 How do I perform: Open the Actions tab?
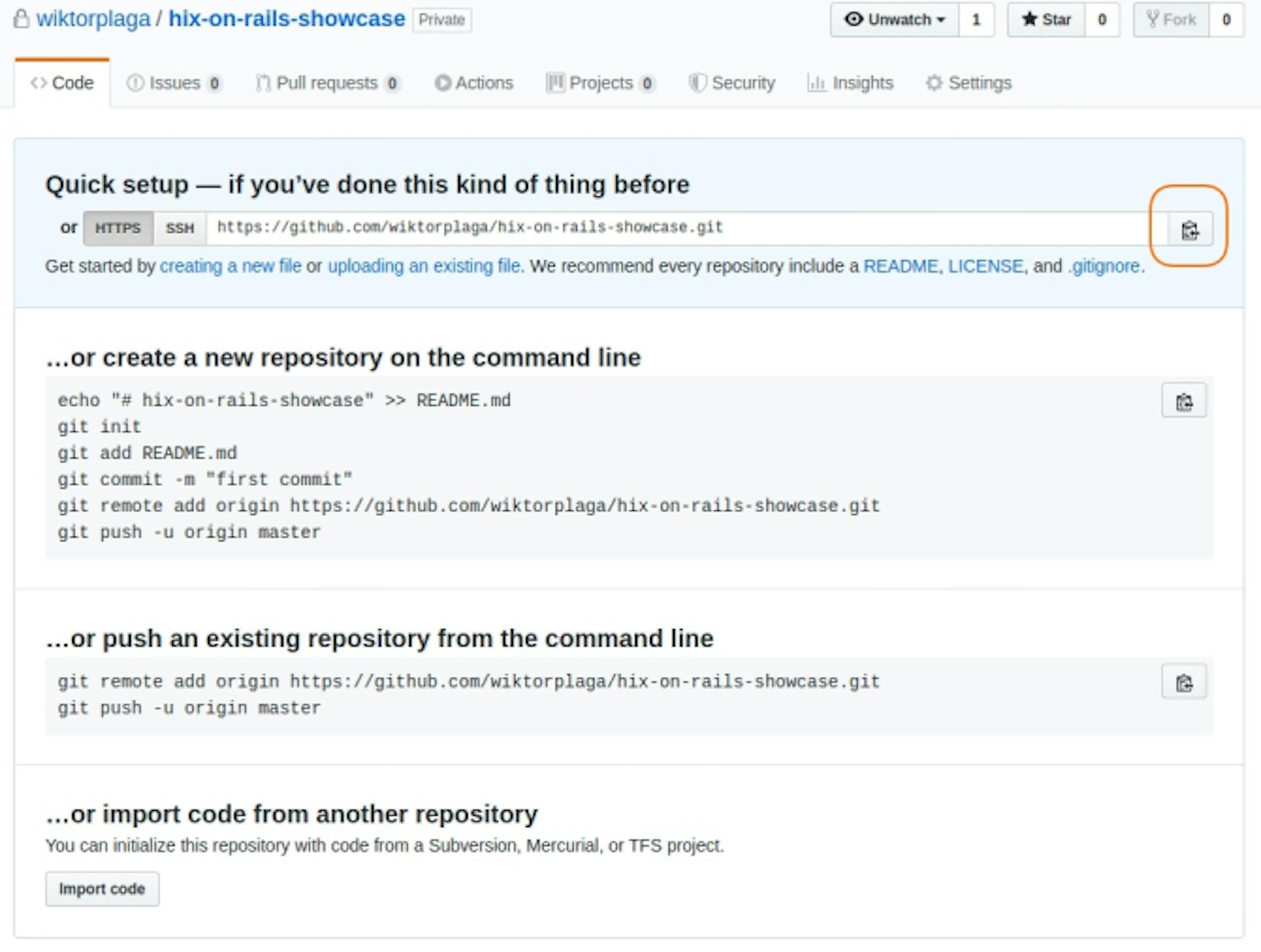click(474, 83)
